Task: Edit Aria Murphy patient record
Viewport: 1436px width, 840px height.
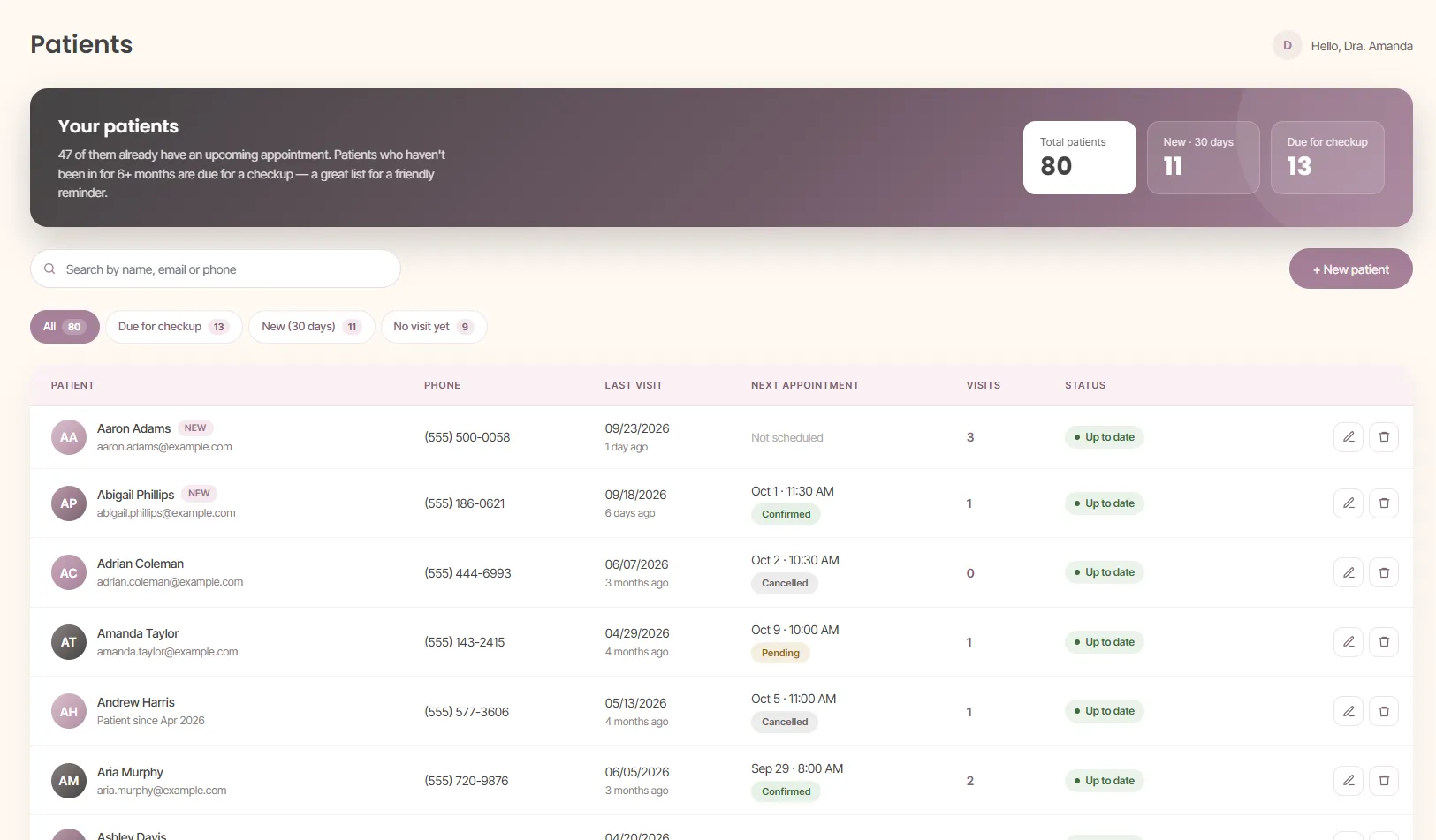Action: point(1349,781)
